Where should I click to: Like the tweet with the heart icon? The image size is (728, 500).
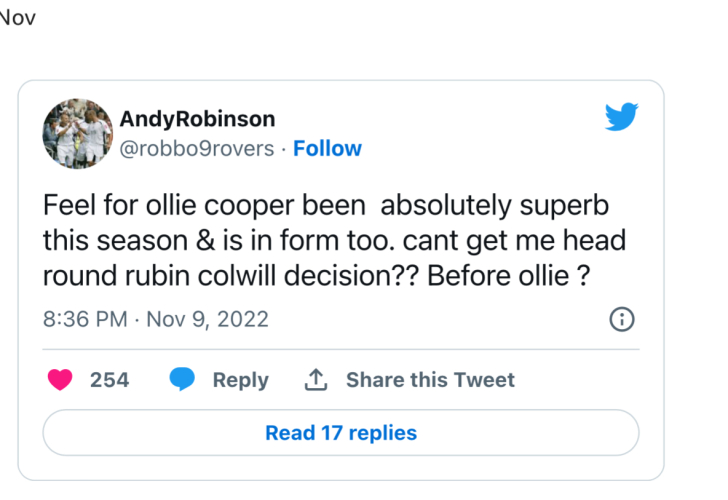pyautogui.click(x=60, y=380)
